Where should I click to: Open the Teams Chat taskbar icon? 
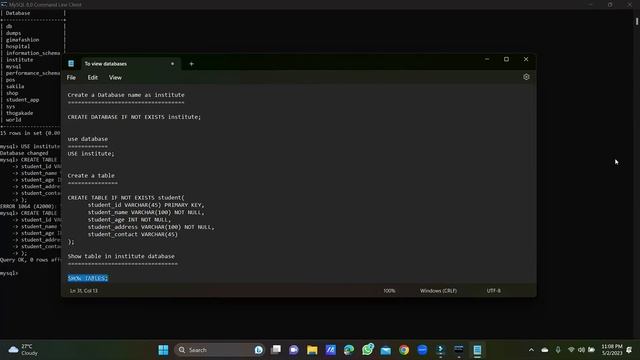coord(294,350)
